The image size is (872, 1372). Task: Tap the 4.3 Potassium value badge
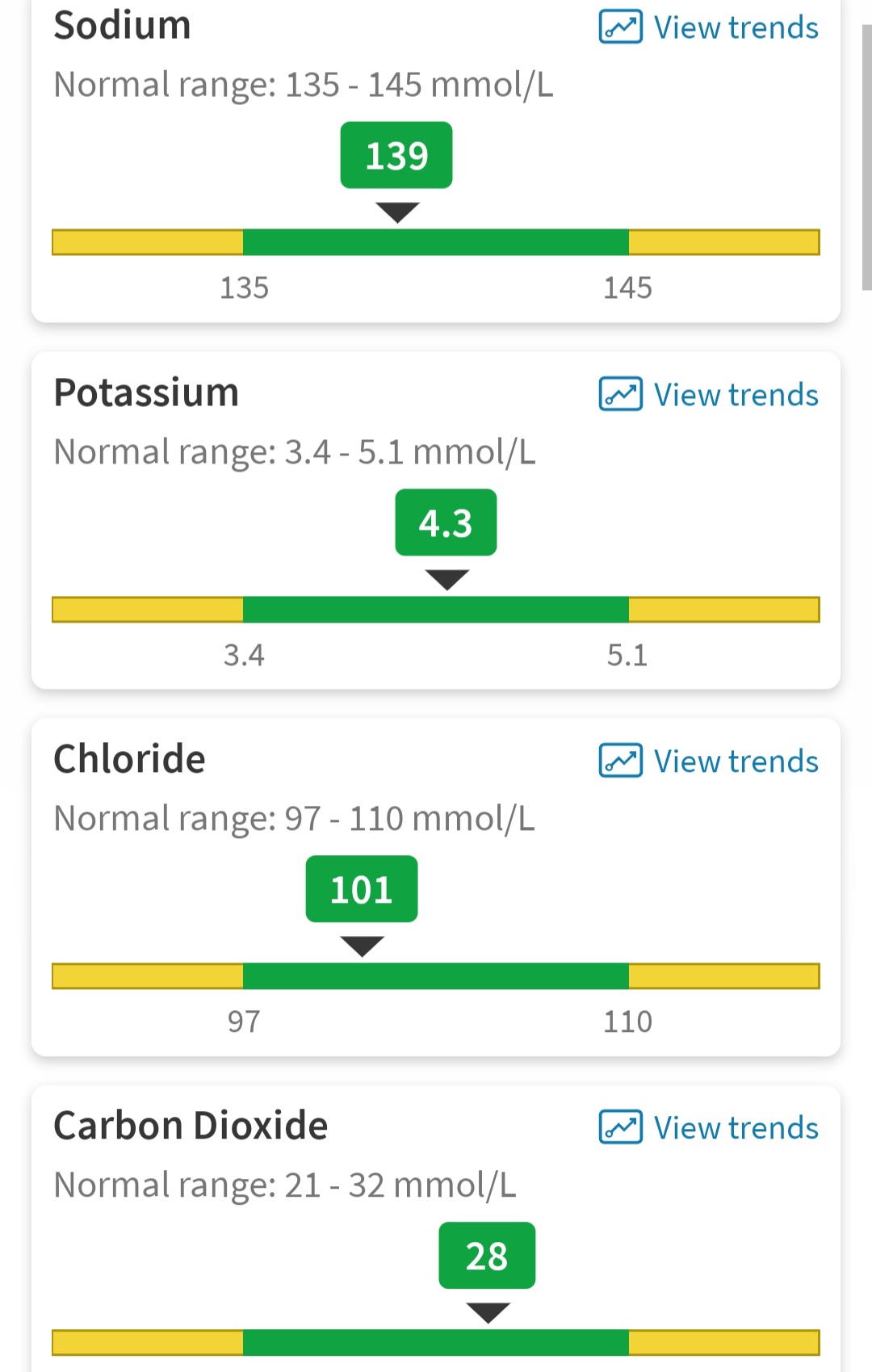pyautogui.click(x=446, y=522)
